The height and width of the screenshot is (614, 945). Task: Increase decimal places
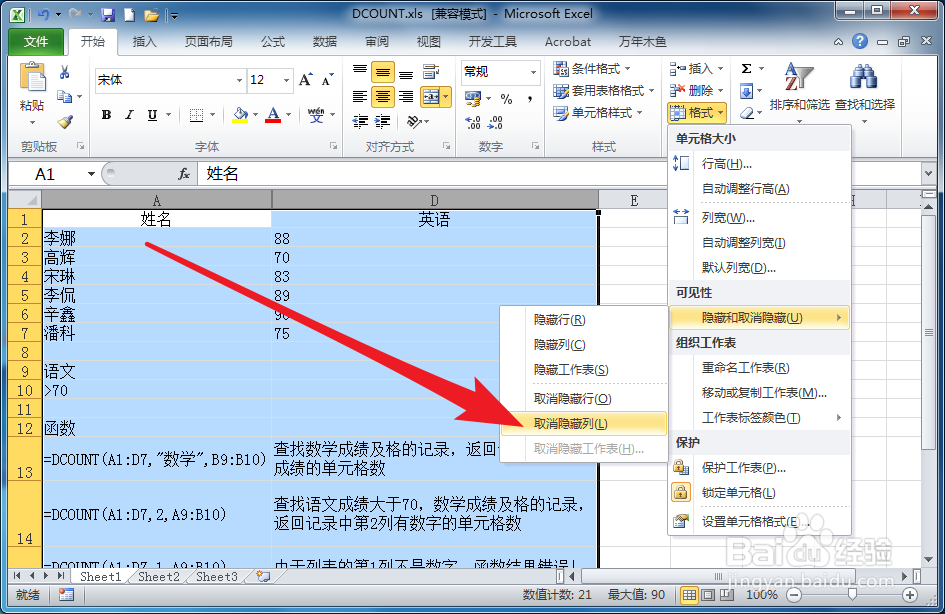click(x=473, y=122)
